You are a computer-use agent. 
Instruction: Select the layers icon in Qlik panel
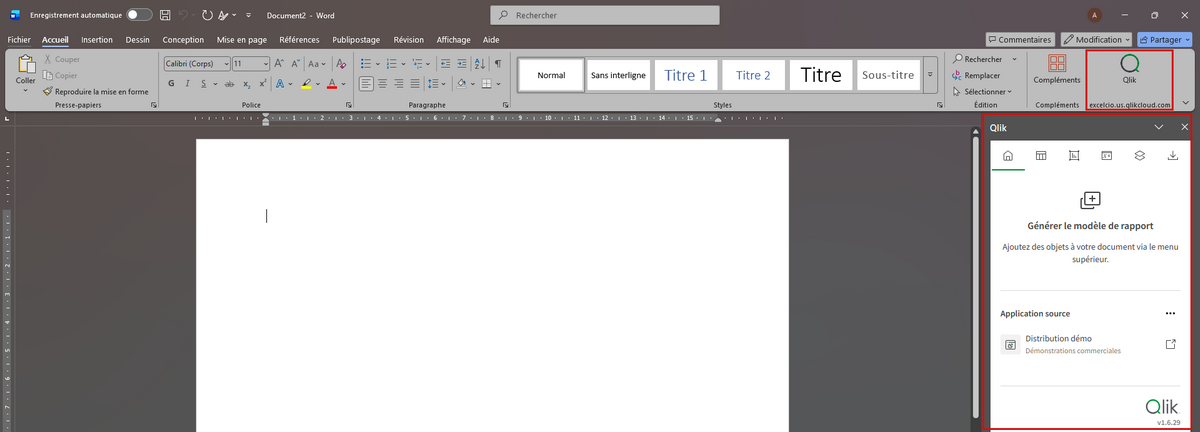(x=1139, y=155)
